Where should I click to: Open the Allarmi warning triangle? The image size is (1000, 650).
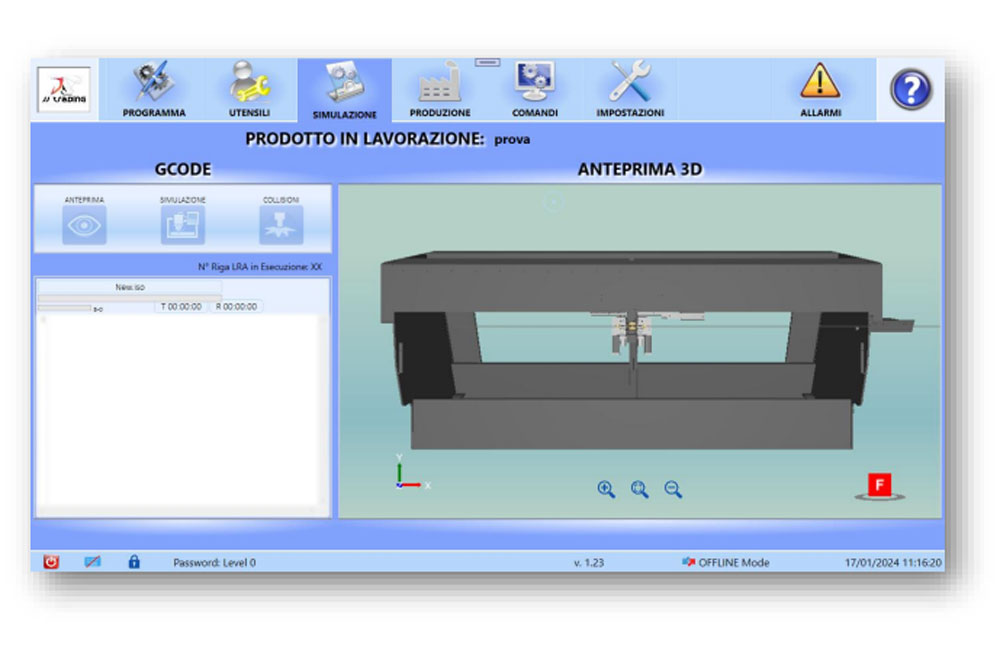[820, 90]
